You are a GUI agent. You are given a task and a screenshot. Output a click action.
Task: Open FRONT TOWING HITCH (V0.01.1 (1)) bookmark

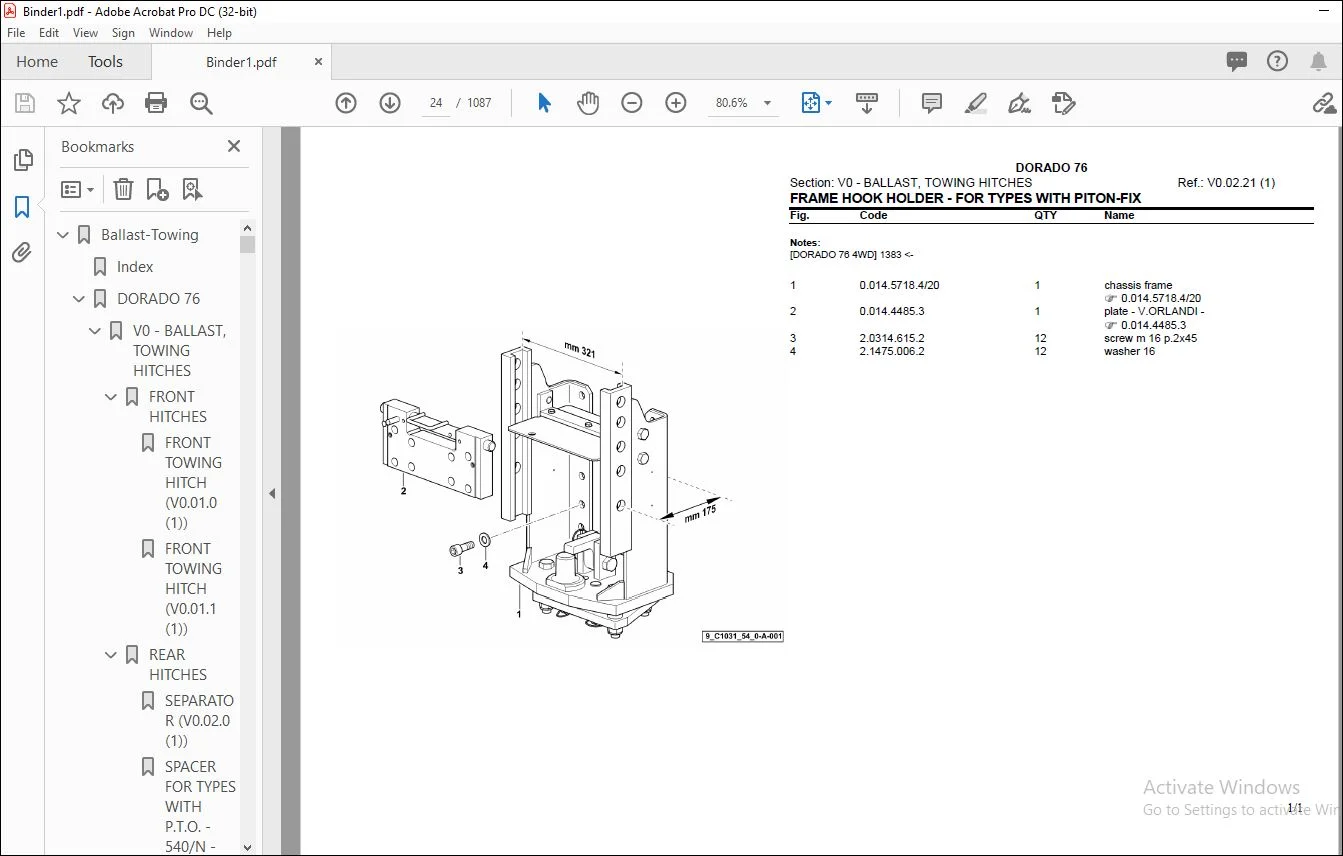click(193, 589)
